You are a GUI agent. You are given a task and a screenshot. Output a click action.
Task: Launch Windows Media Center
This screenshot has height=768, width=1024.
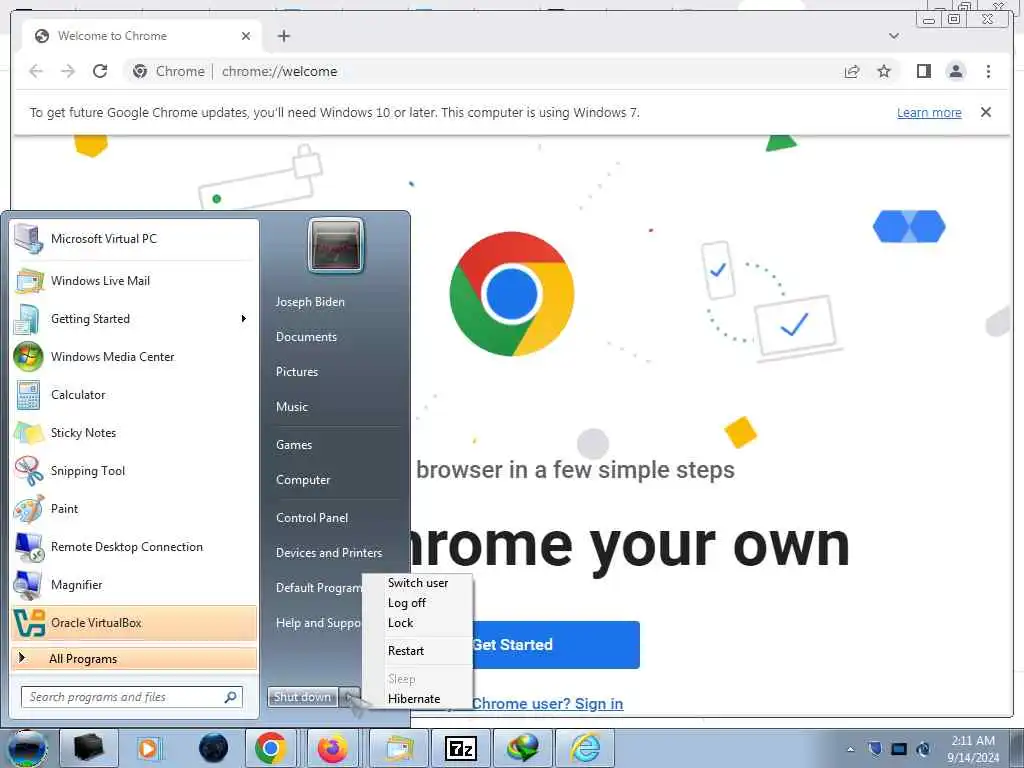(134, 357)
